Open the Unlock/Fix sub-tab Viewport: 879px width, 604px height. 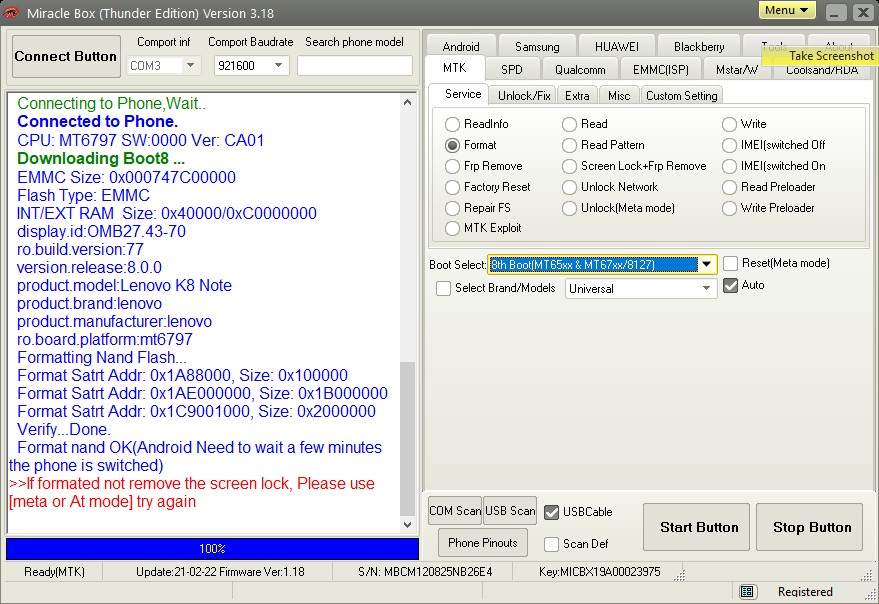524,95
